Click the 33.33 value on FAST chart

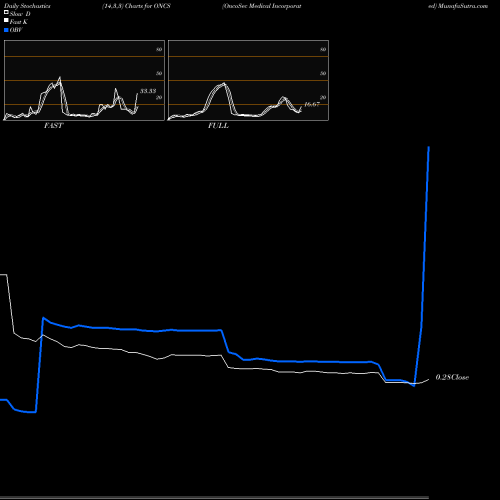[148, 91]
